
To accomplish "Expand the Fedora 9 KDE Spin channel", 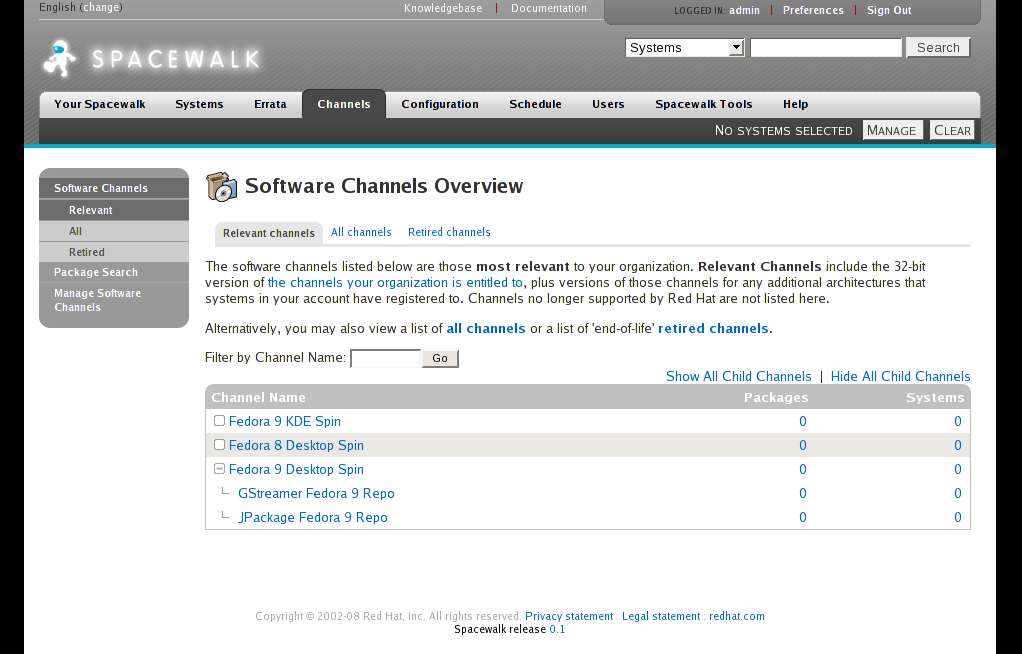I will pos(220,421).
